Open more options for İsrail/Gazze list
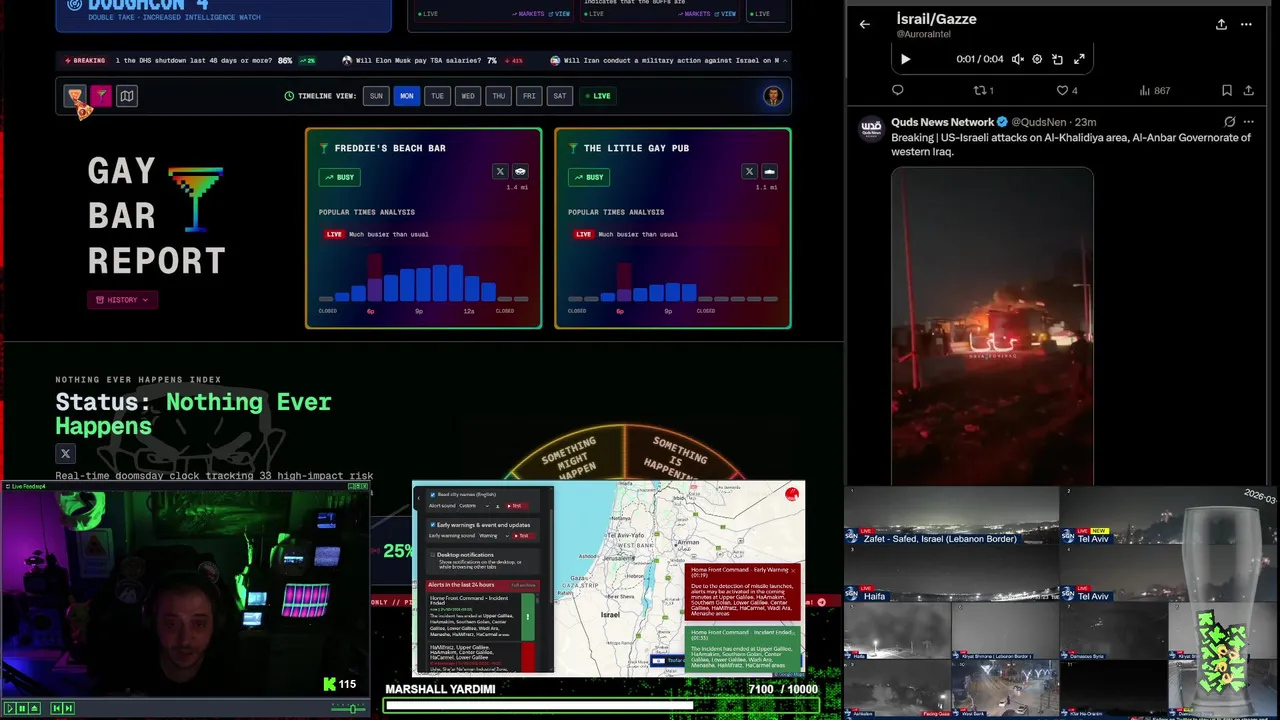This screenshot has height=720, width=1280. coord(1246,25)
